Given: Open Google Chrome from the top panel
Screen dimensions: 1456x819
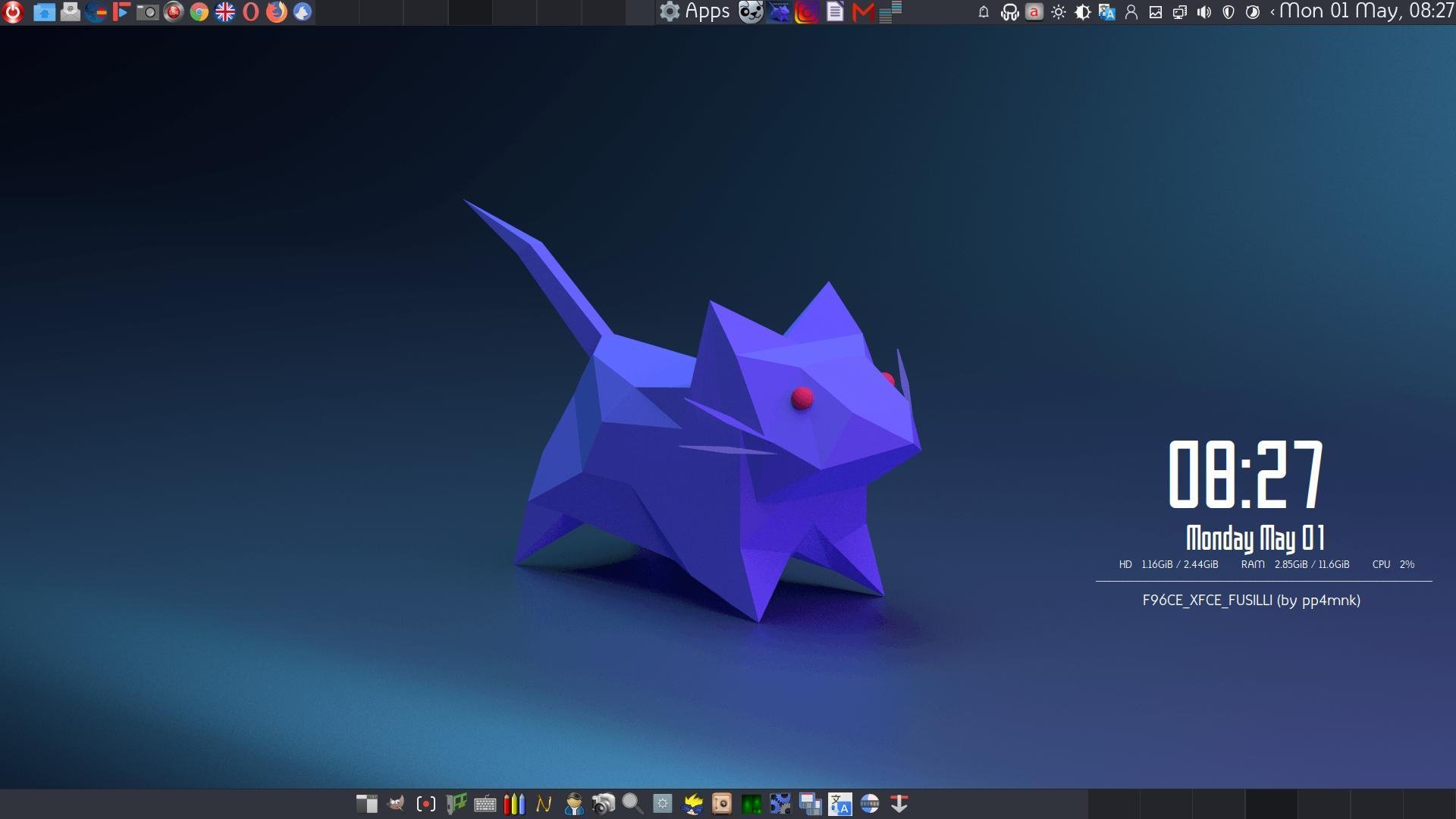Looking at the screenshot, I should coord(199,12).
